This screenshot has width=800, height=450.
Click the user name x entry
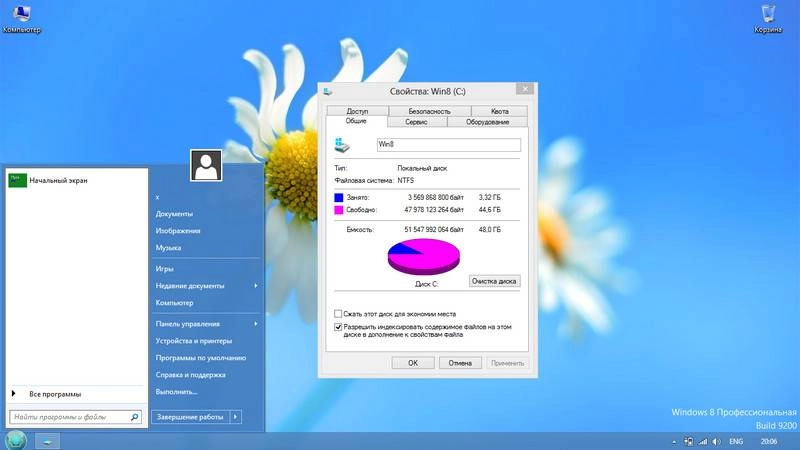pos(158,197)
